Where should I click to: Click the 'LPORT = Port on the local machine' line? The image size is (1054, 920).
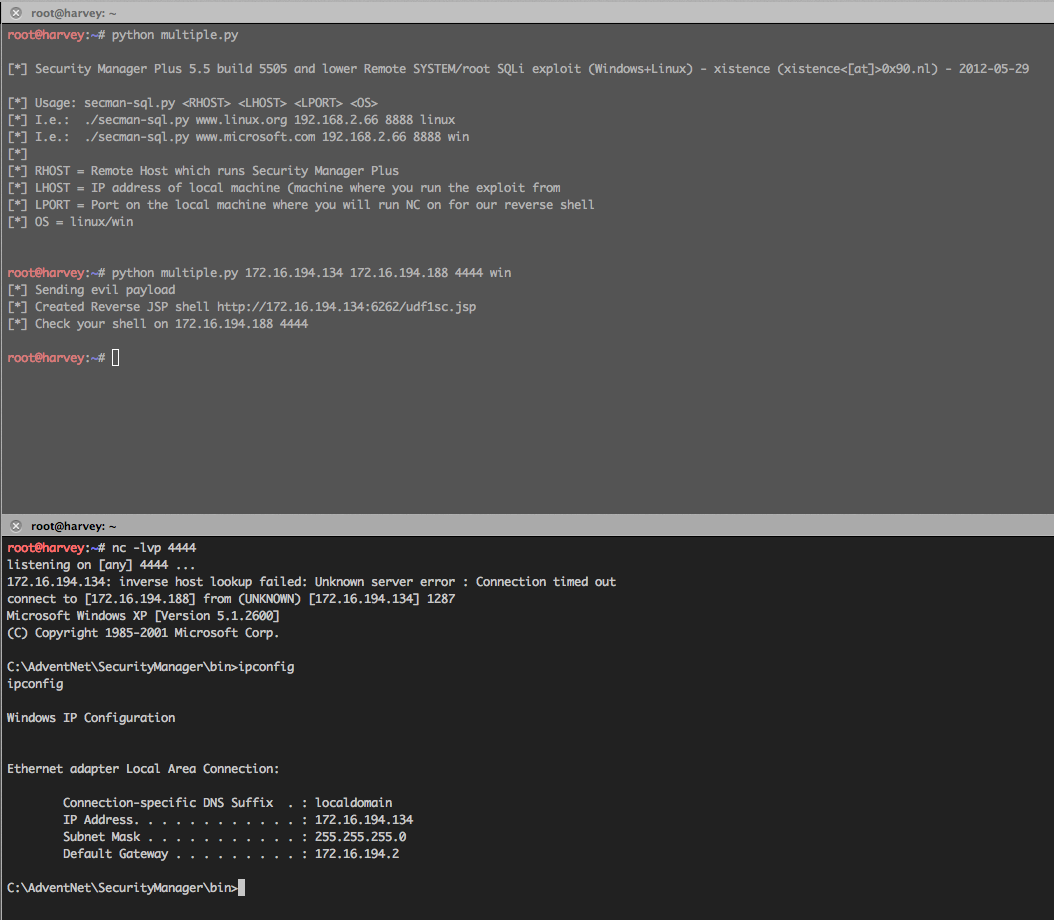pos(300,204)
